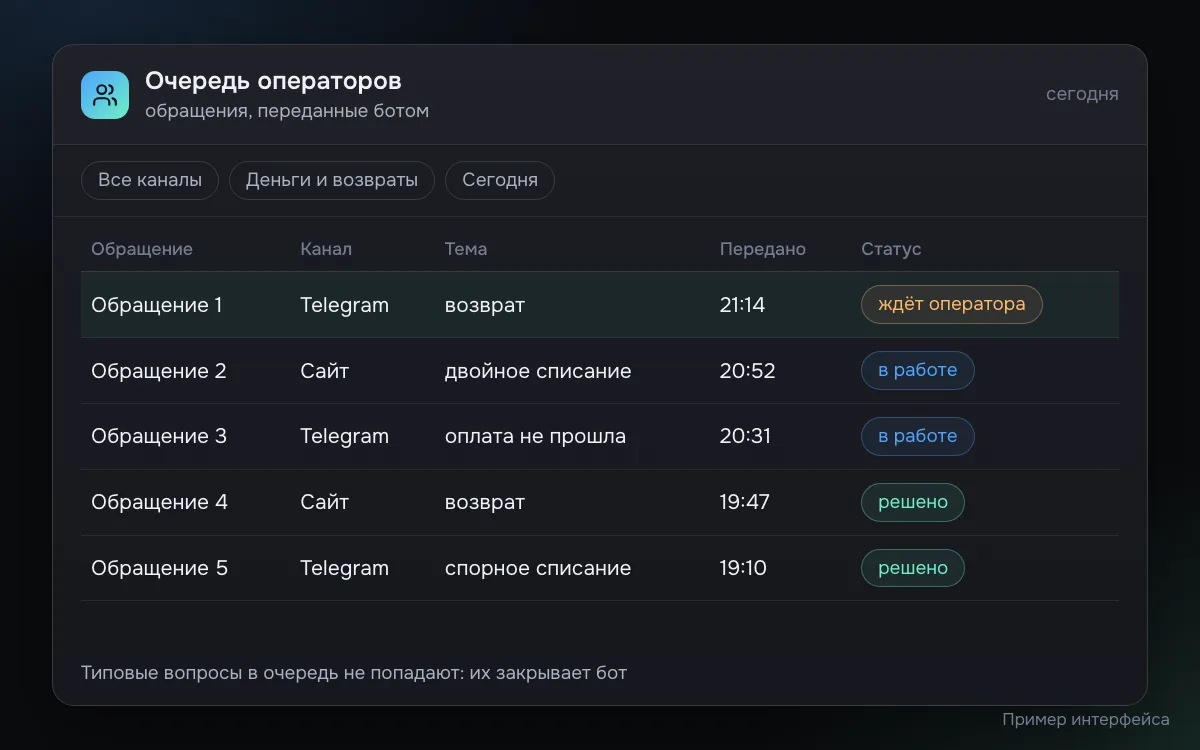
Task: Click the operators queue people icon
Action: tap(105, 95)
